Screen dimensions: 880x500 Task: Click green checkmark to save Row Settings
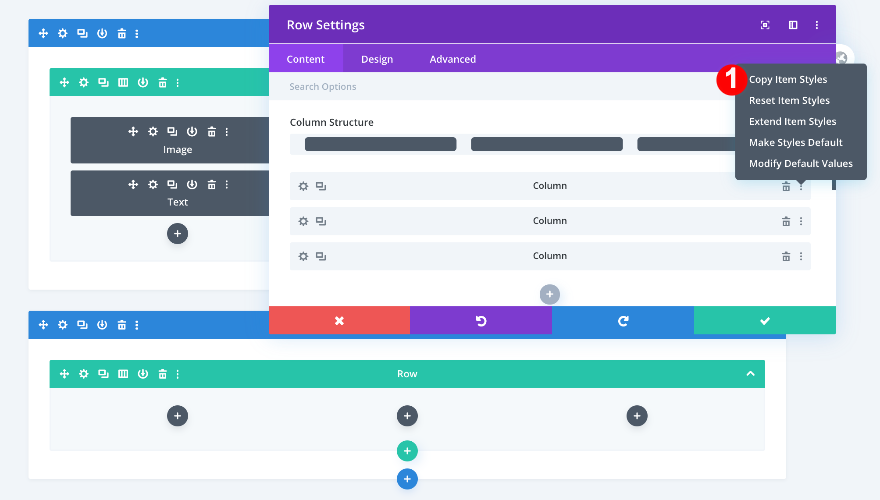(x=765, y=320)
